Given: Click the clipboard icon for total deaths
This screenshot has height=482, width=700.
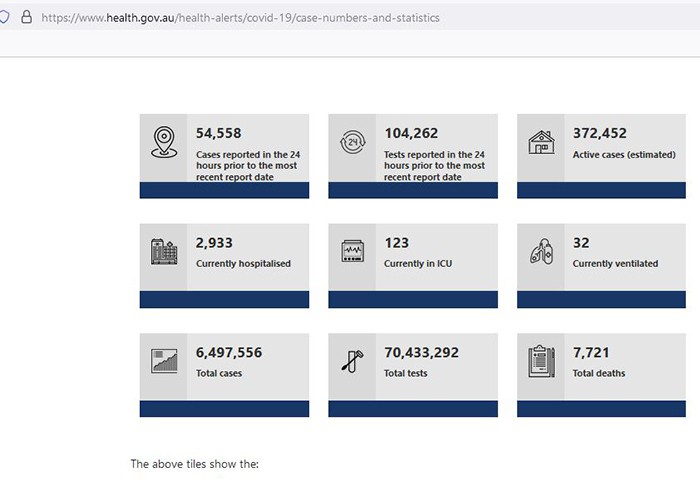Looking at the screenshot, I should (541, 361).
